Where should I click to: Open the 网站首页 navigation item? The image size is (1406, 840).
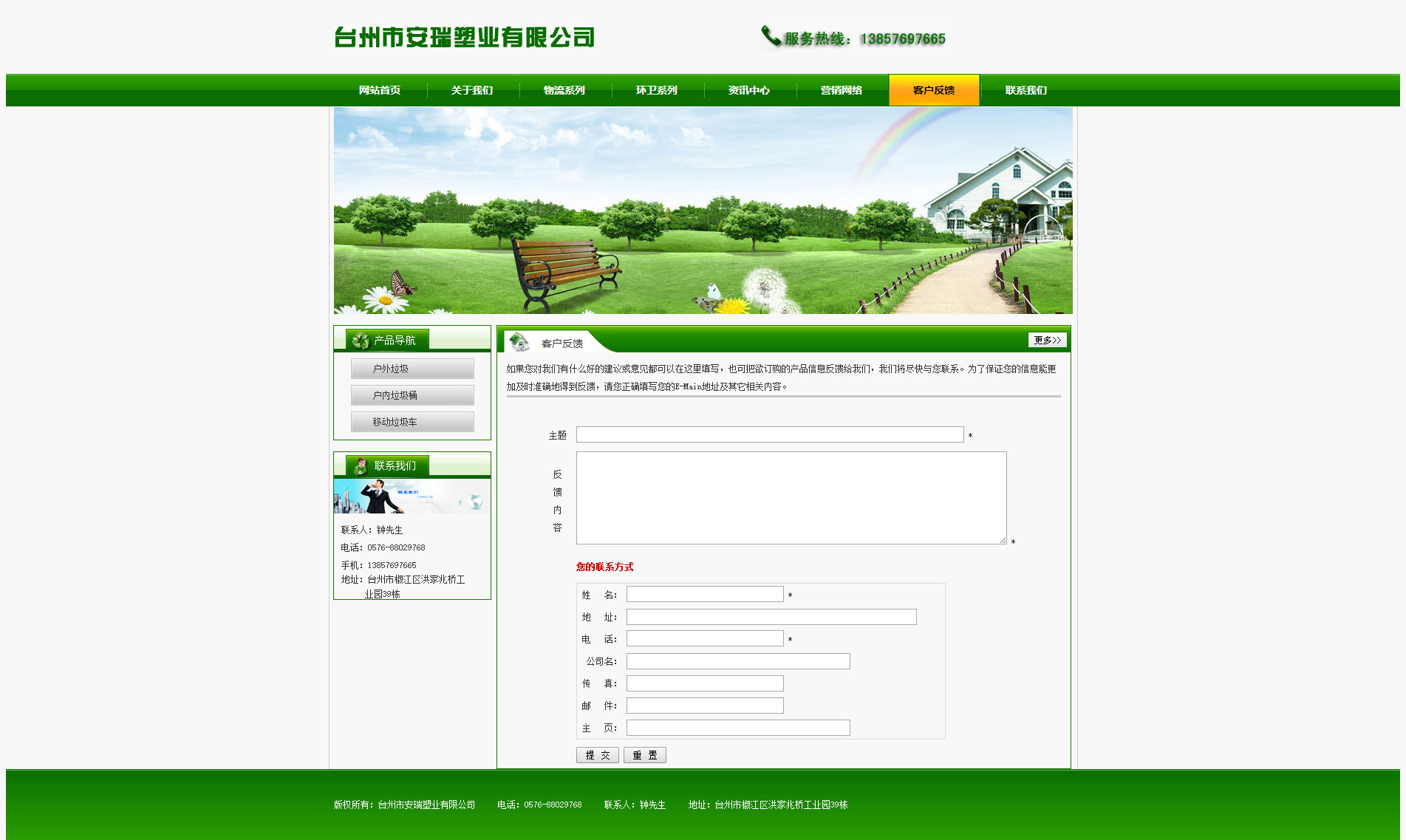380,90
